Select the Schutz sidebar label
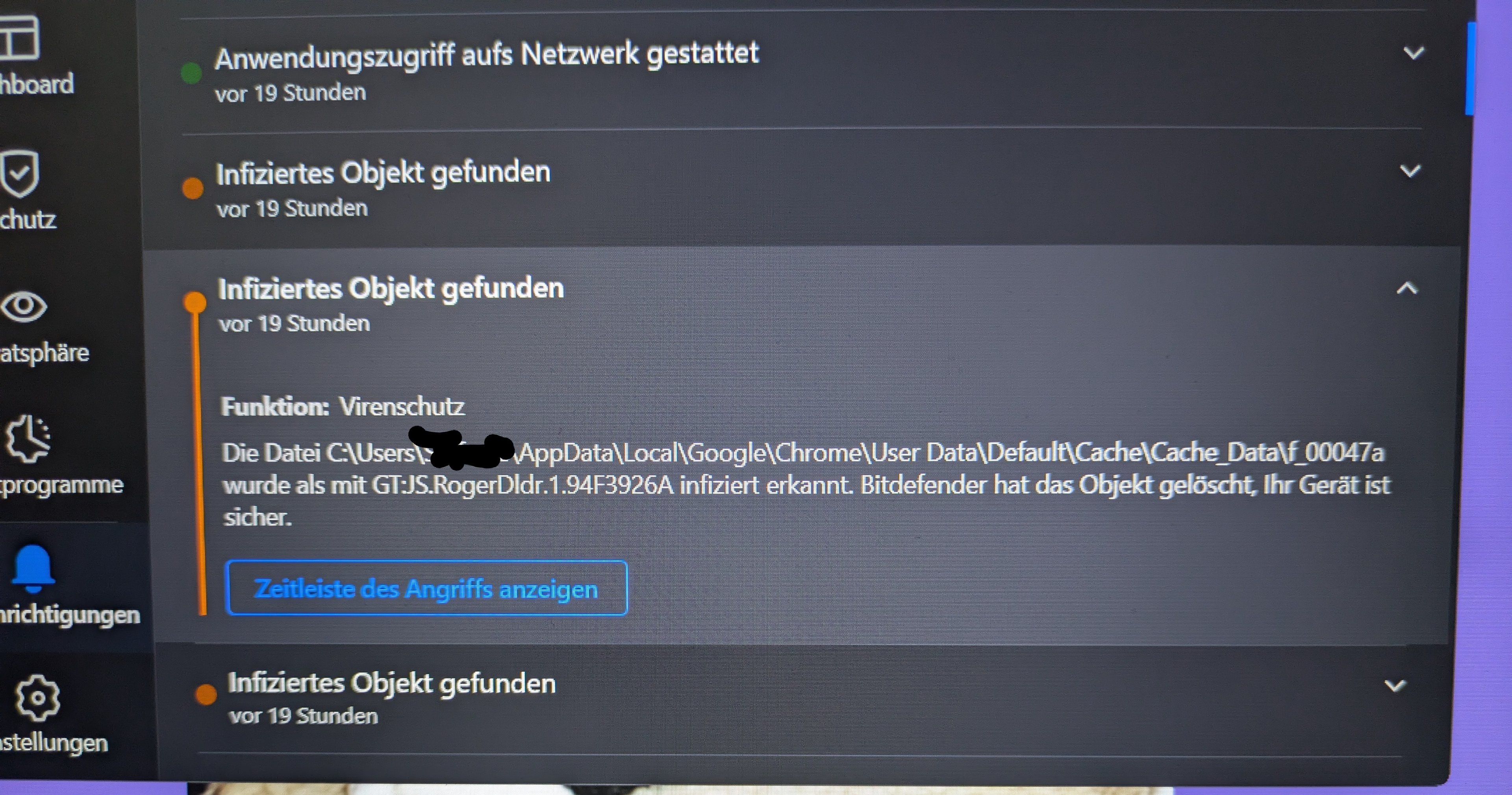1512x795 pixels. pos(28,220)
